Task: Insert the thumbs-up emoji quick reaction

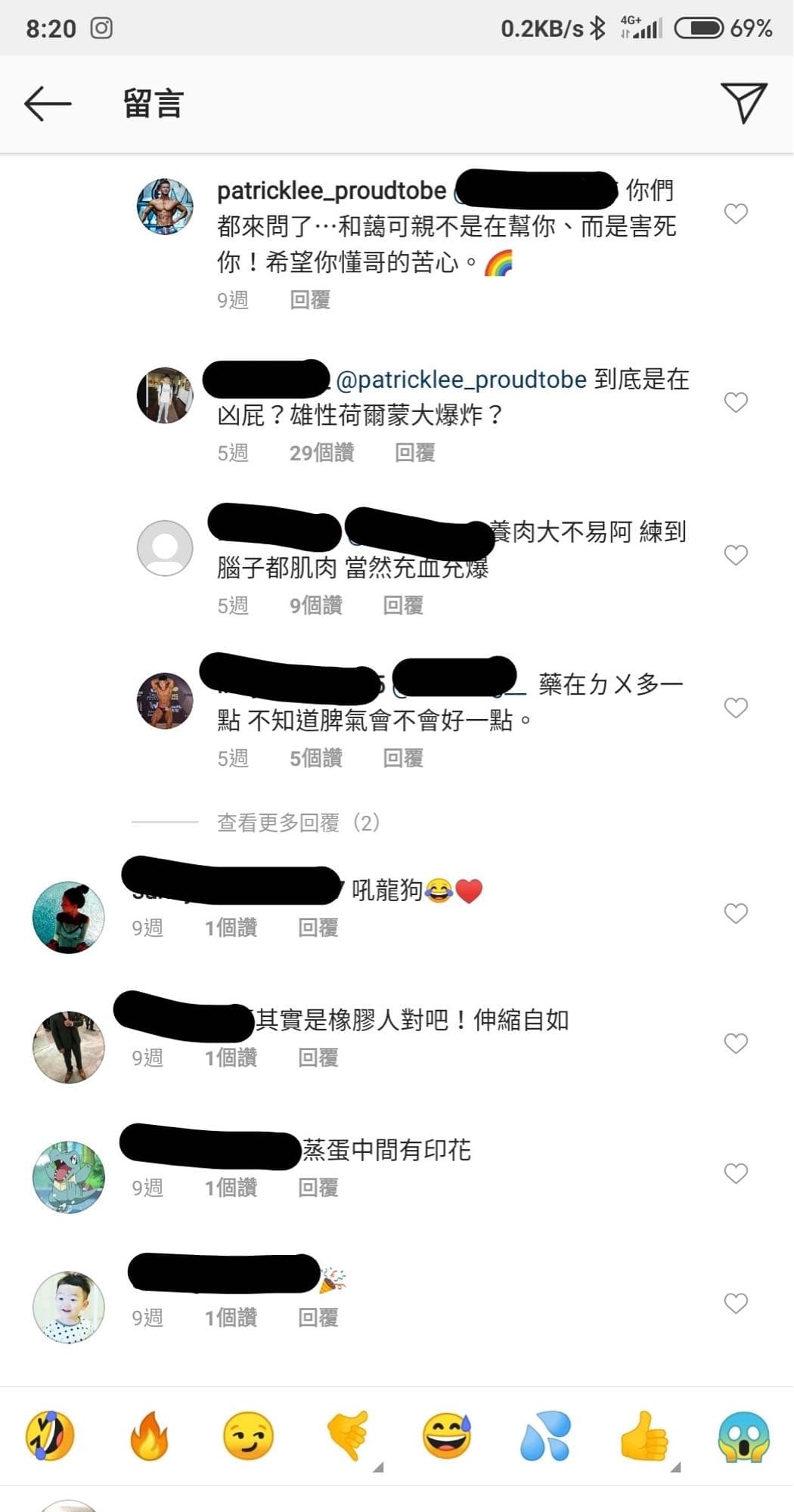Action: coord(644,1435)
